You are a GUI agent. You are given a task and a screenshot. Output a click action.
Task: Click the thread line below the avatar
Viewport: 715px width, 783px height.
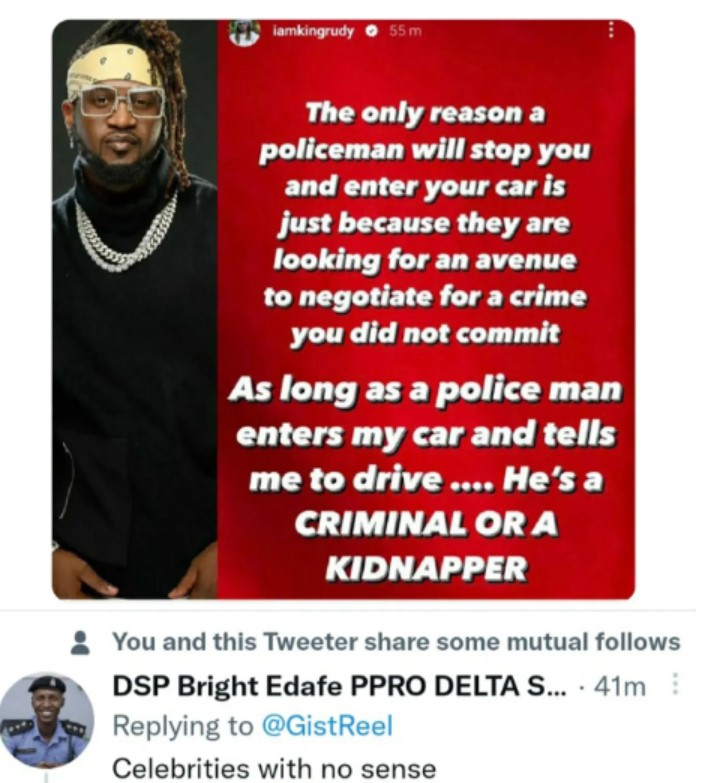pyautogui.click(x=47, y=777)
